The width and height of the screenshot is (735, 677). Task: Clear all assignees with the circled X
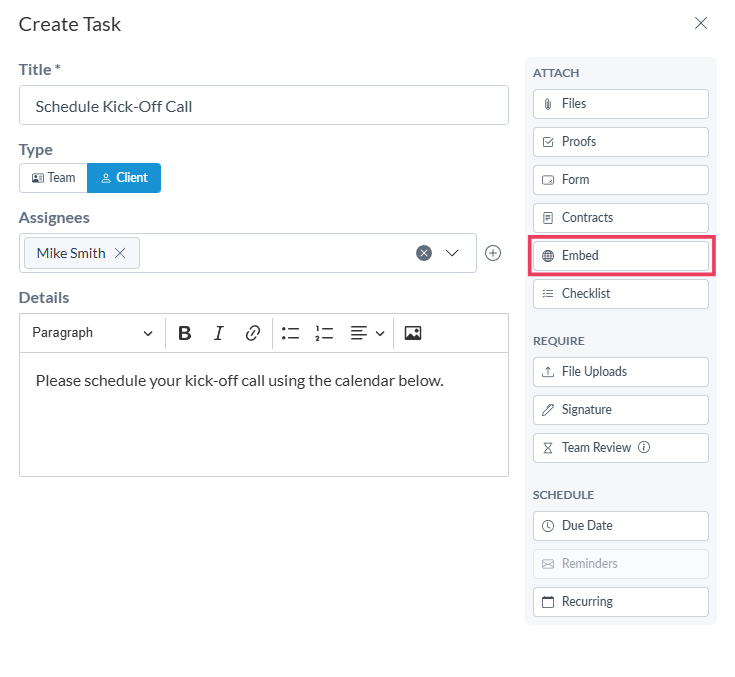coord(424,253)
